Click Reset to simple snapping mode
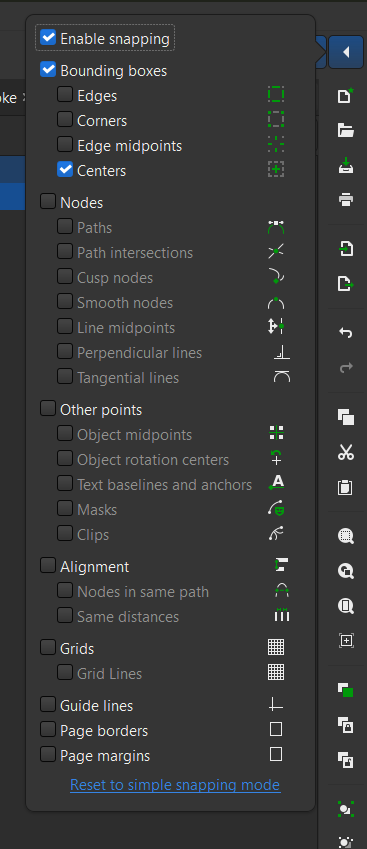367x849 pixels. [x=175, y=785]
